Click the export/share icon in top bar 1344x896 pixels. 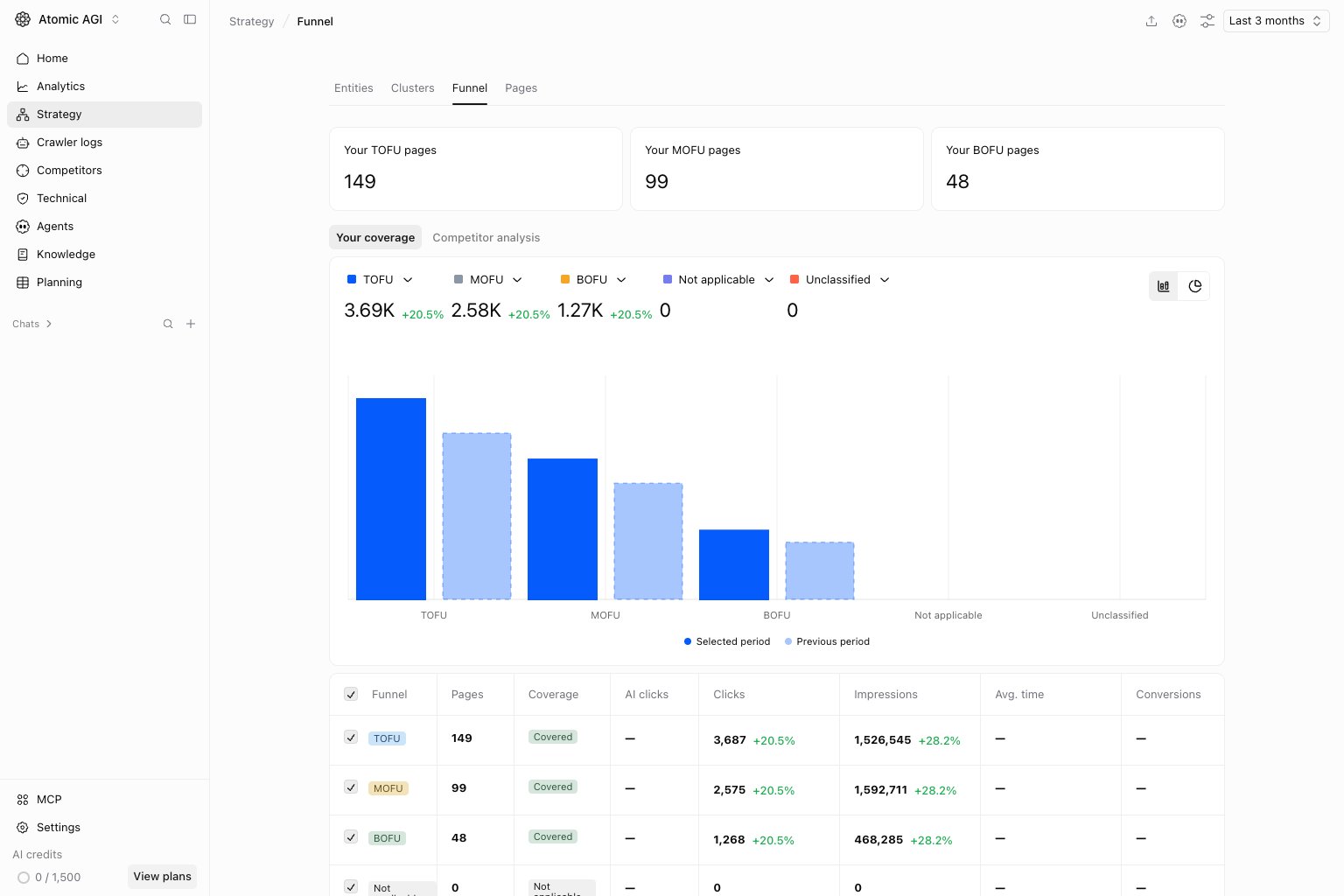[x=1151, y=21]
